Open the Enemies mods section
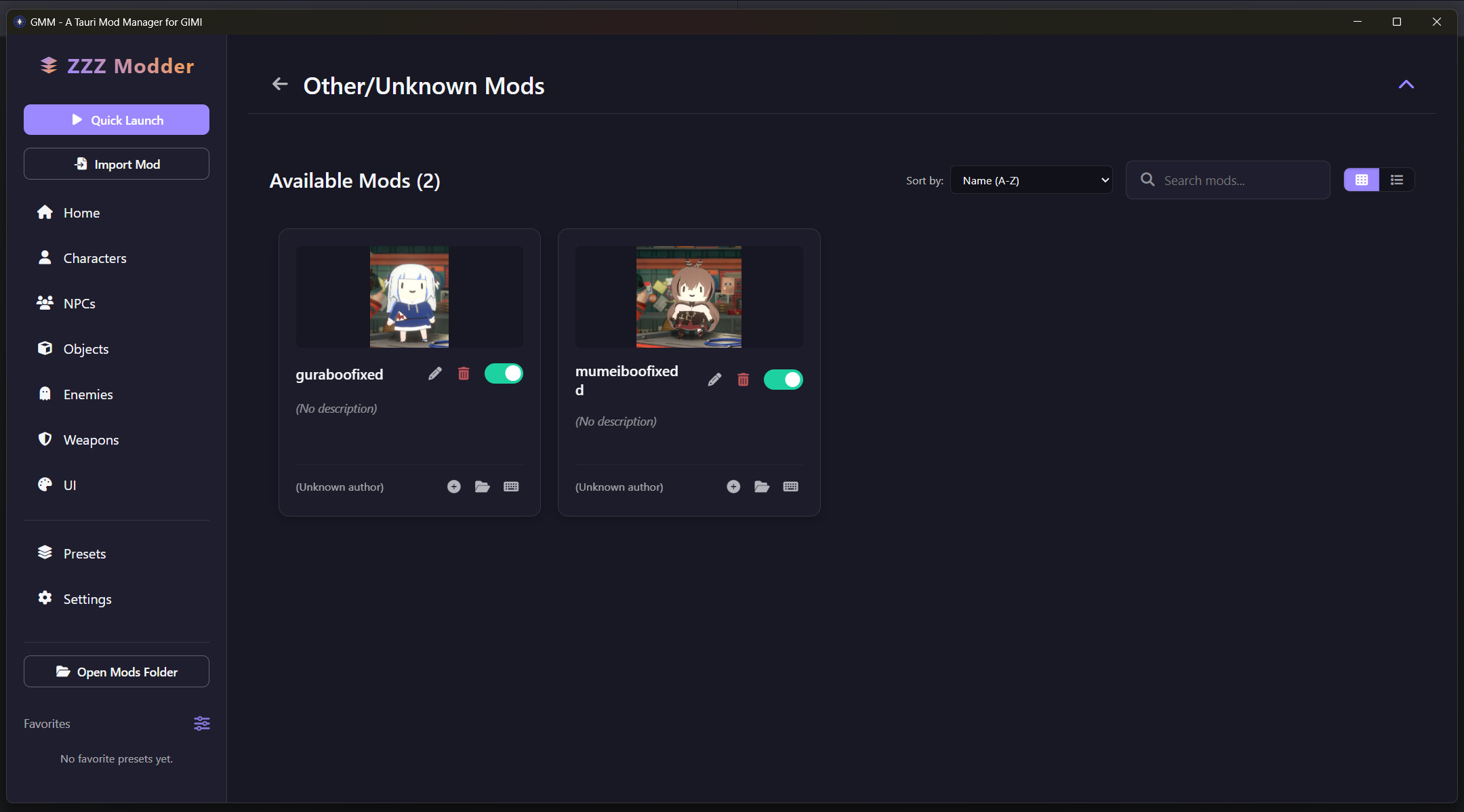Image resolution: width=1464 pixels, height=812 pixels. (x=87, y=394)
